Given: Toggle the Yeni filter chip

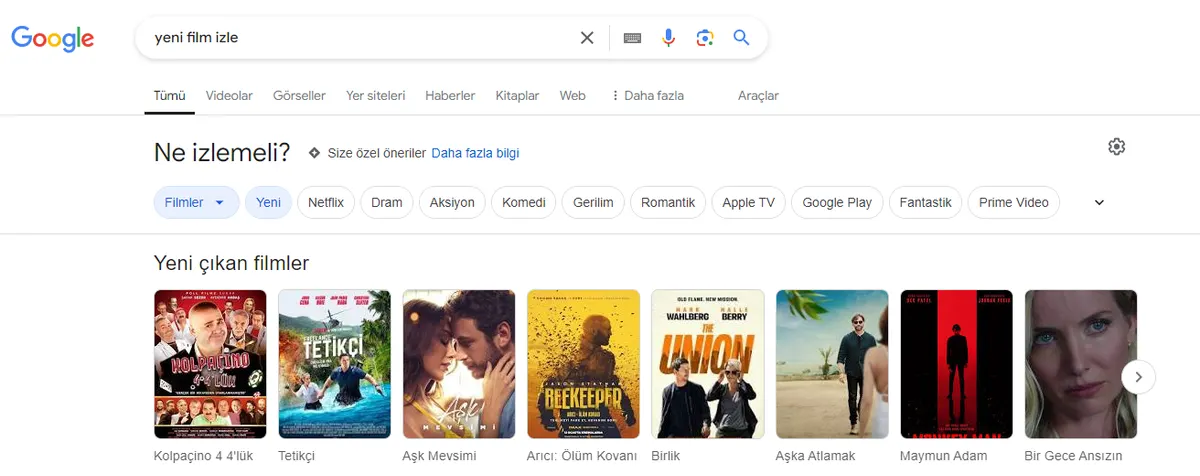Looking at the screenshot, I should [268, 202].
